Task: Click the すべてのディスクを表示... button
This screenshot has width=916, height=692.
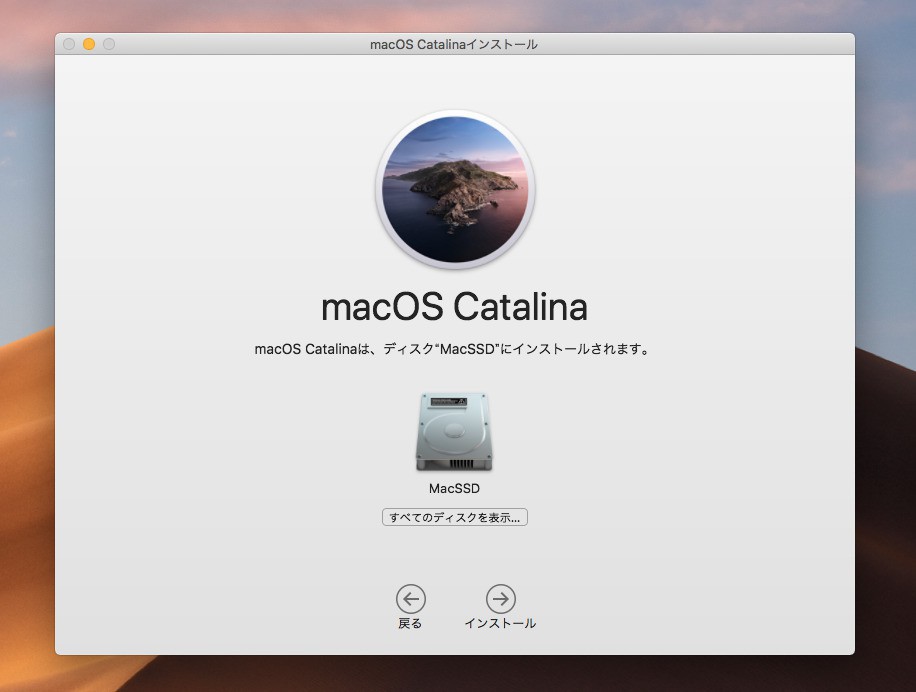Action: (x=454, y=517)
